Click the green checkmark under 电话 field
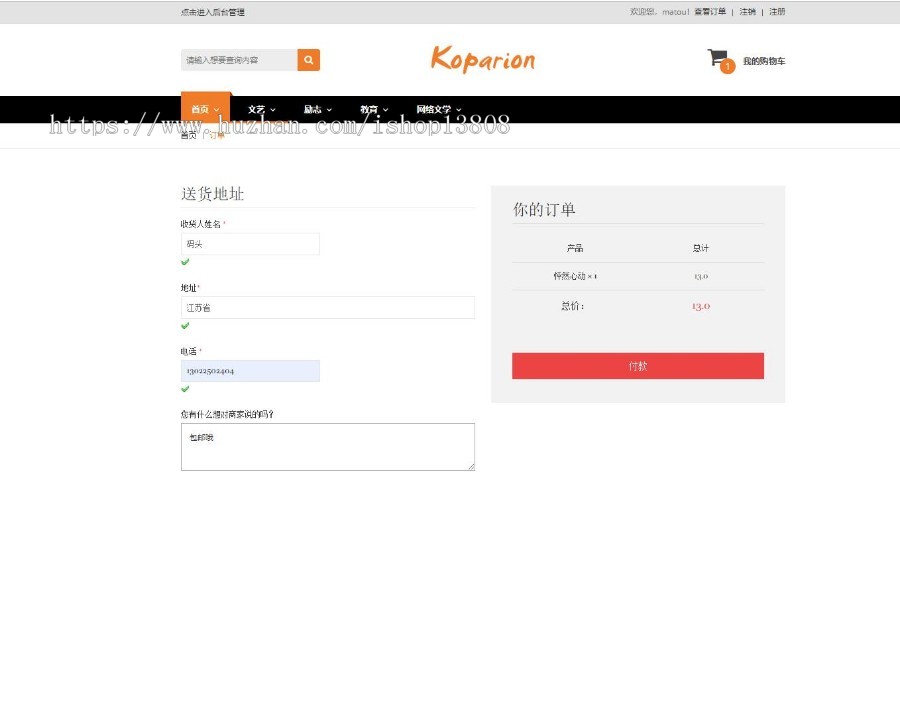The height and width of the screenshot is (714, 900). point(185,389)
